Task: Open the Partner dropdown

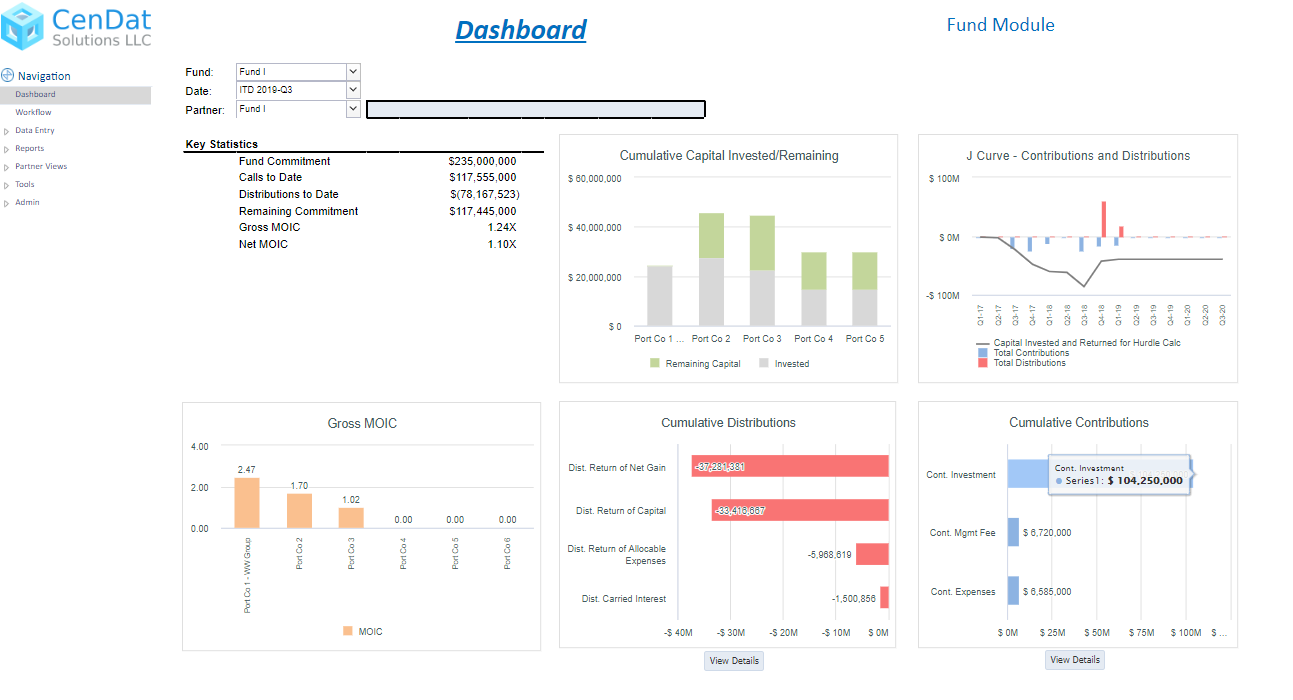Action: point(352,109)
